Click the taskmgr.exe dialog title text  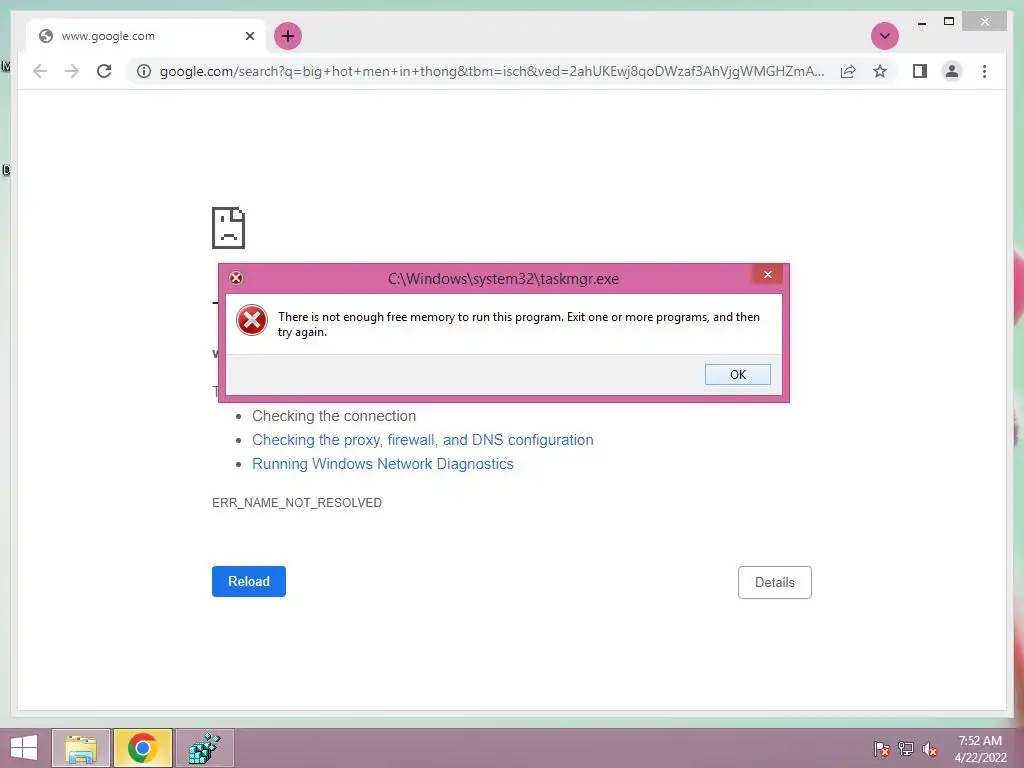coord(504,279)
